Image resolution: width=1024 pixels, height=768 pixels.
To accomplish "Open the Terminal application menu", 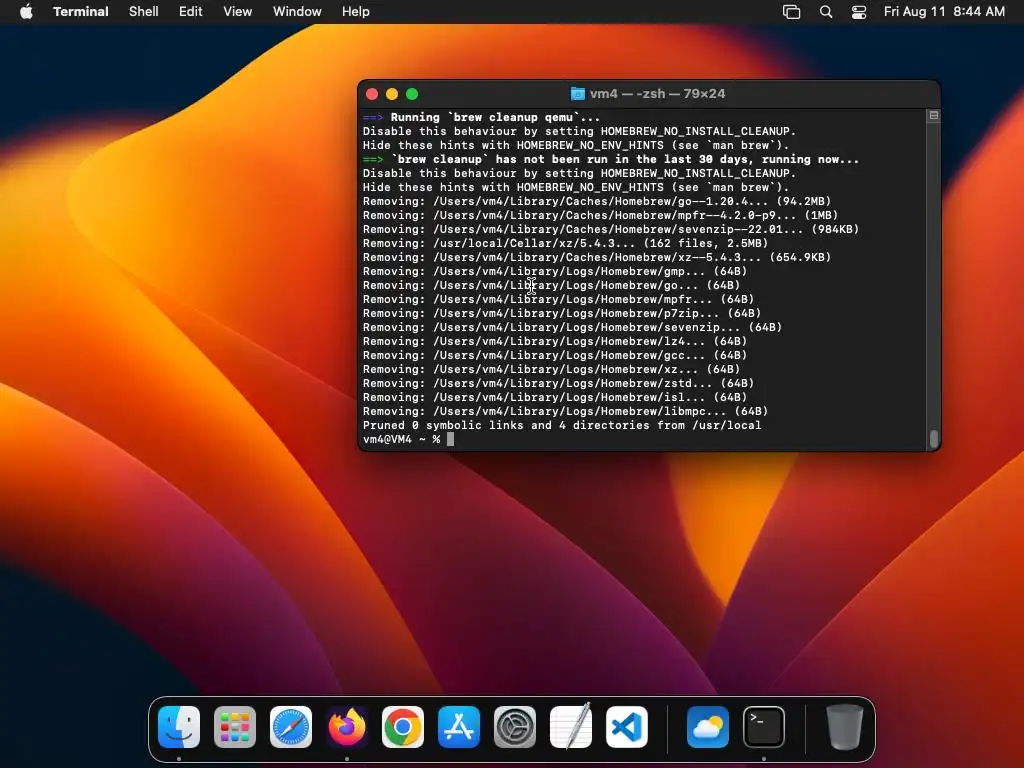I will tap(81, 12).
